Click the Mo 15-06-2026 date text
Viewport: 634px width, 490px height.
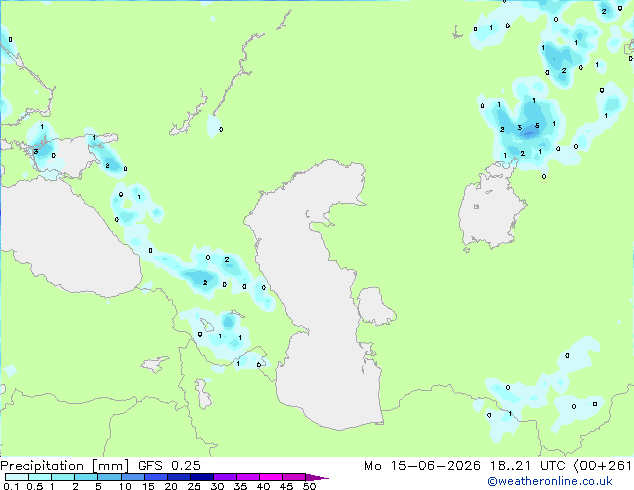tap(422, 466)
